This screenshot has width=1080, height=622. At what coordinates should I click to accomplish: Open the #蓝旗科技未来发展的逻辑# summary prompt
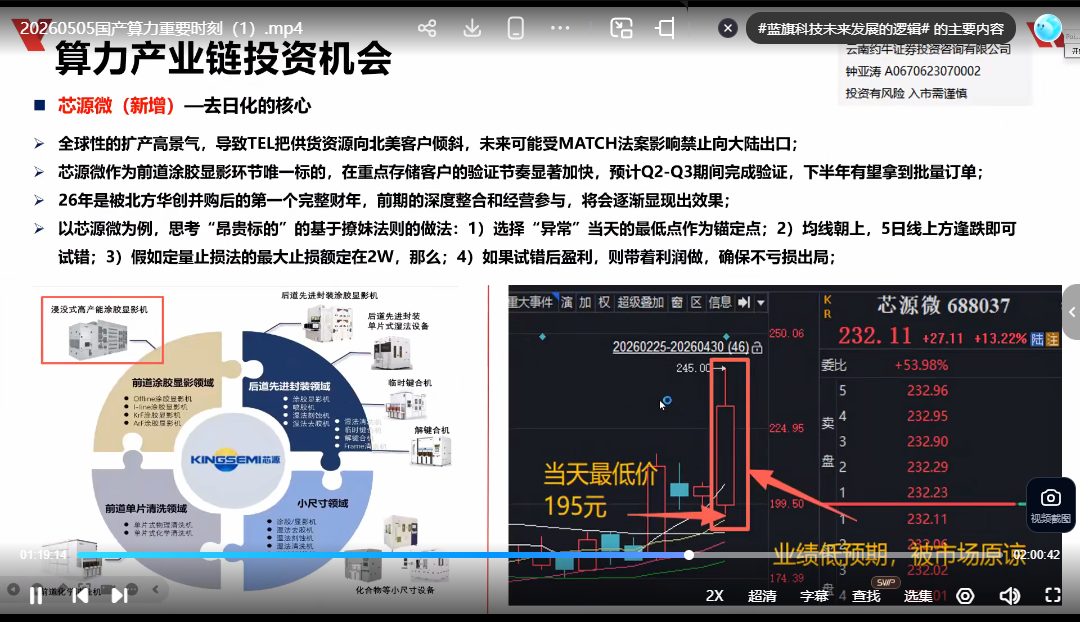[880, 29]
